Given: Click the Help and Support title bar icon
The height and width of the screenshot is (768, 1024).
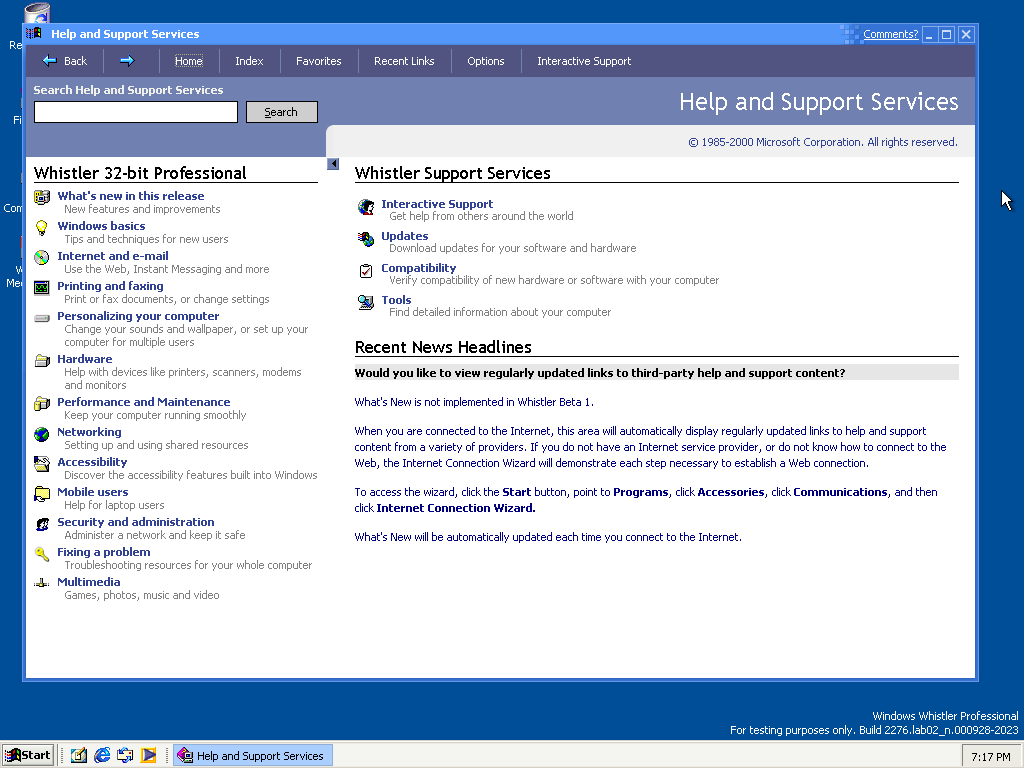Looking at the screenshot, I should (x=35, y=34).
